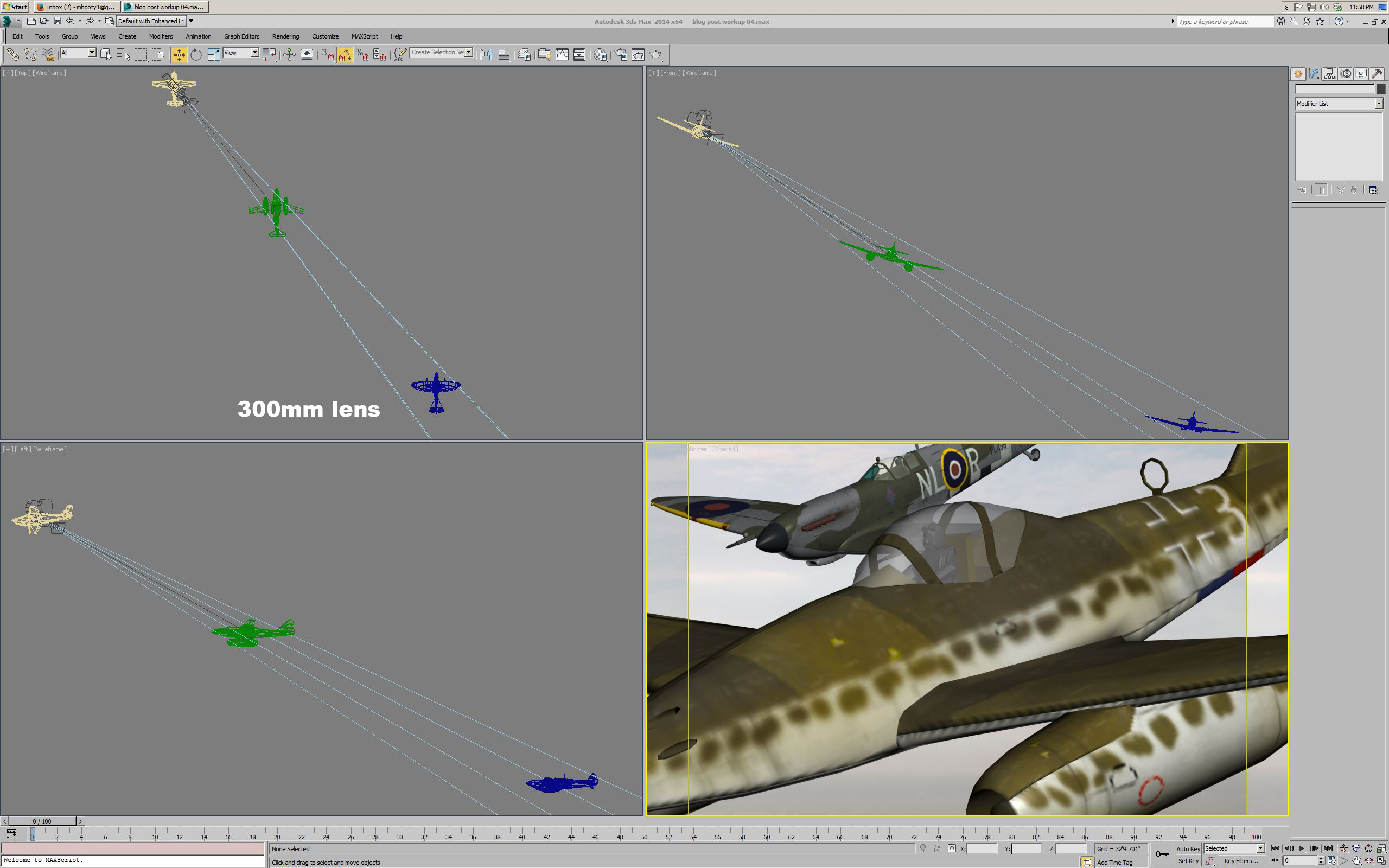The width and height of the screenshot is (1389, 868).
Task: Switch to the Hierarchy command panel tab
Action: pyautogui.click(x=1329, y=74)
